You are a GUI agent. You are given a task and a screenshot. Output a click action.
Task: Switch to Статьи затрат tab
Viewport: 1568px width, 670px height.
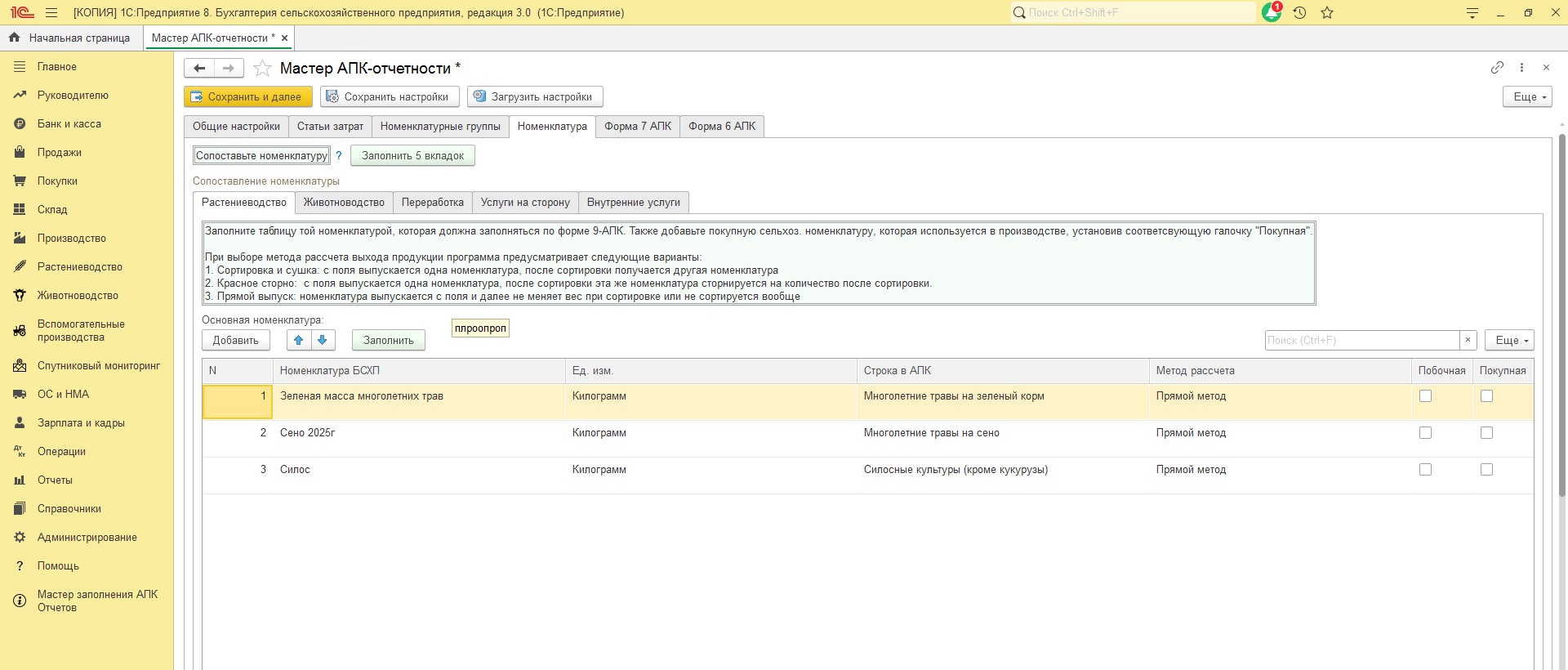(x=330, y=127)
